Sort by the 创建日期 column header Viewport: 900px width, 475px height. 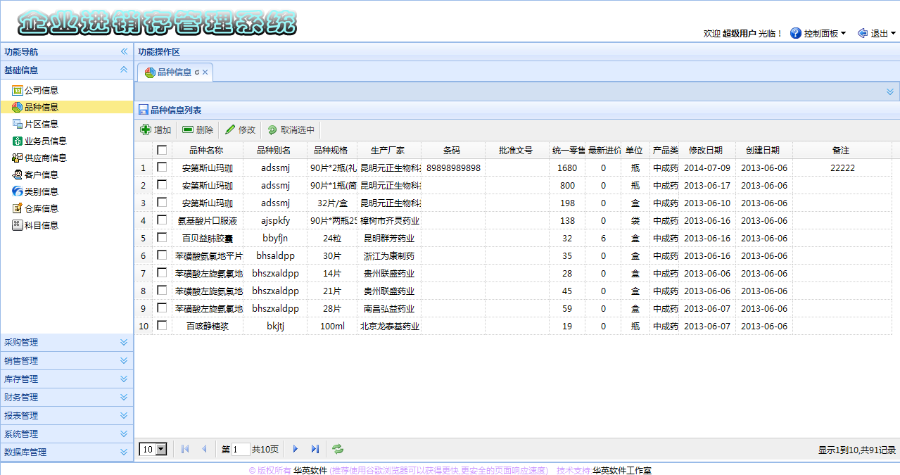[764, 150]
